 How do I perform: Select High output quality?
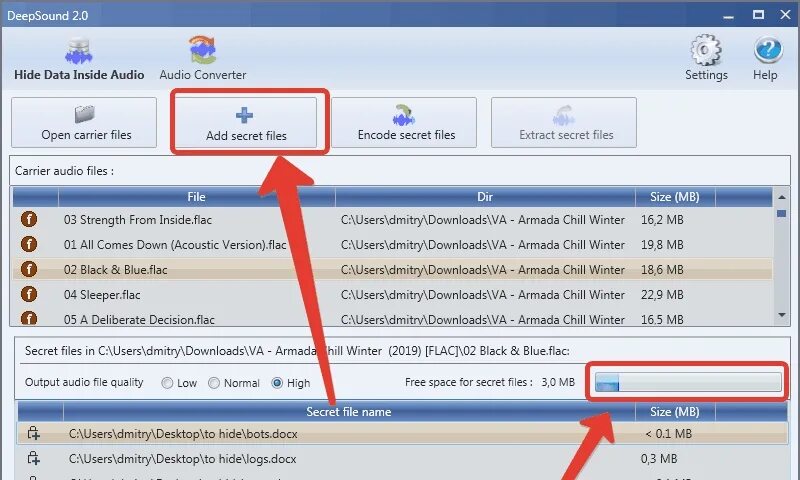(x=290, y=383)
